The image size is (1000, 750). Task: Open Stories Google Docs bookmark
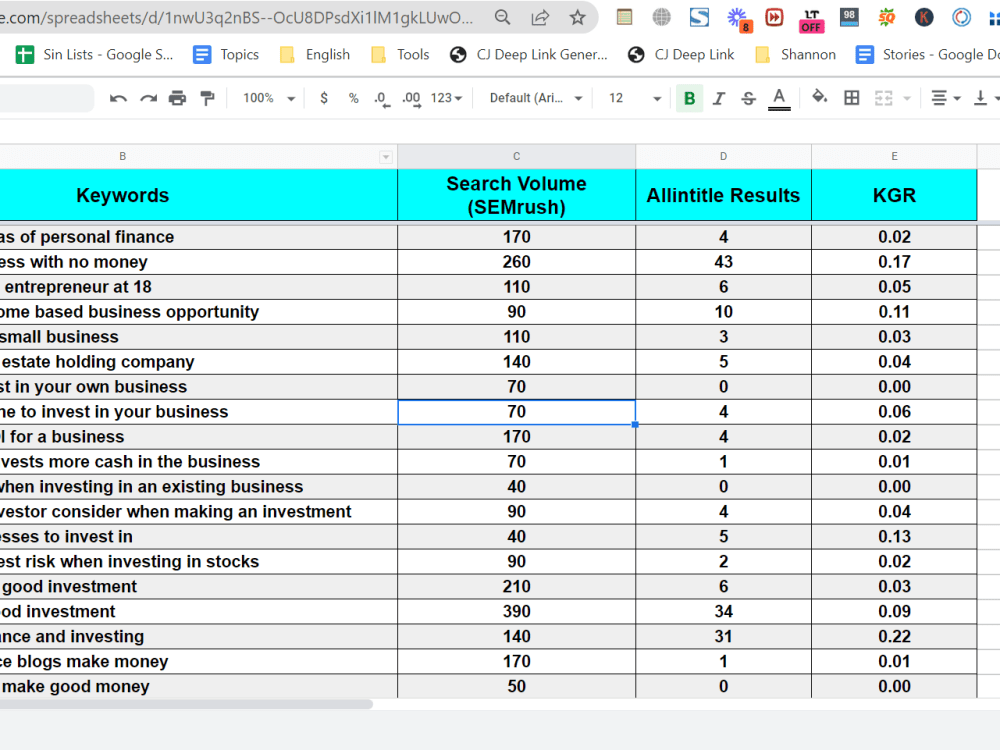coord(927,55)
